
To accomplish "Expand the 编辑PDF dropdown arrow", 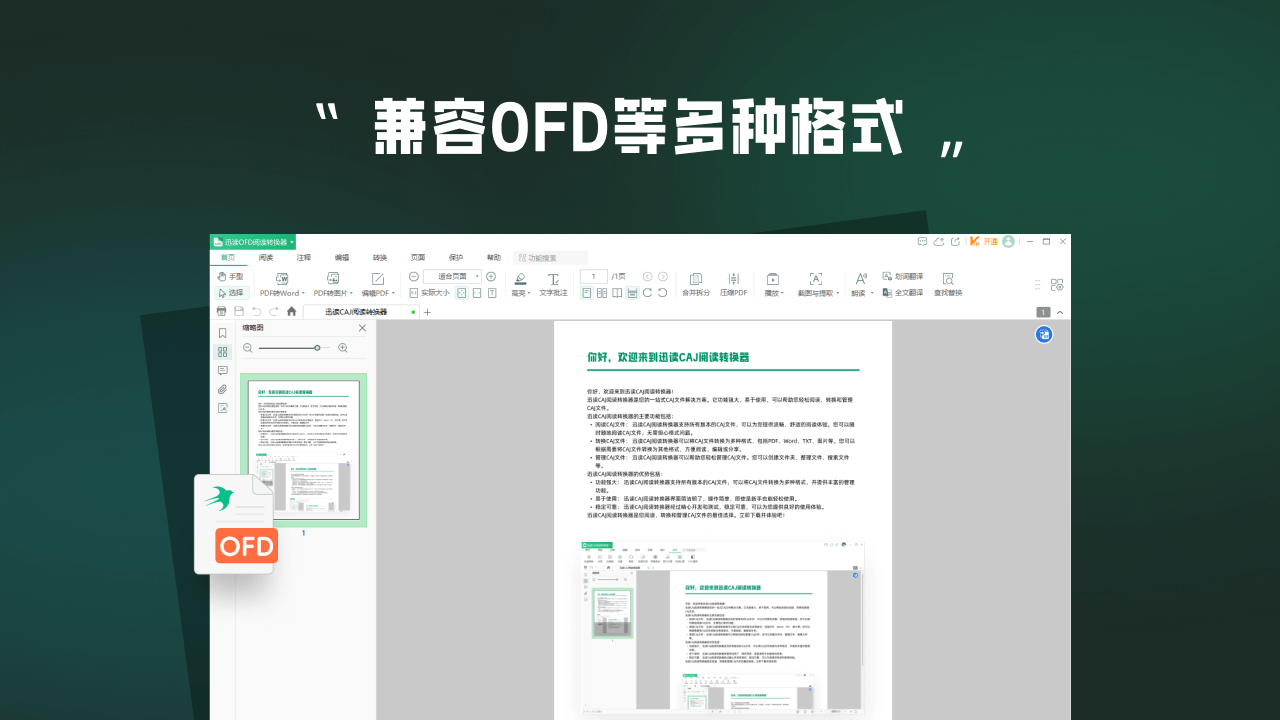I will click(393, 293).
